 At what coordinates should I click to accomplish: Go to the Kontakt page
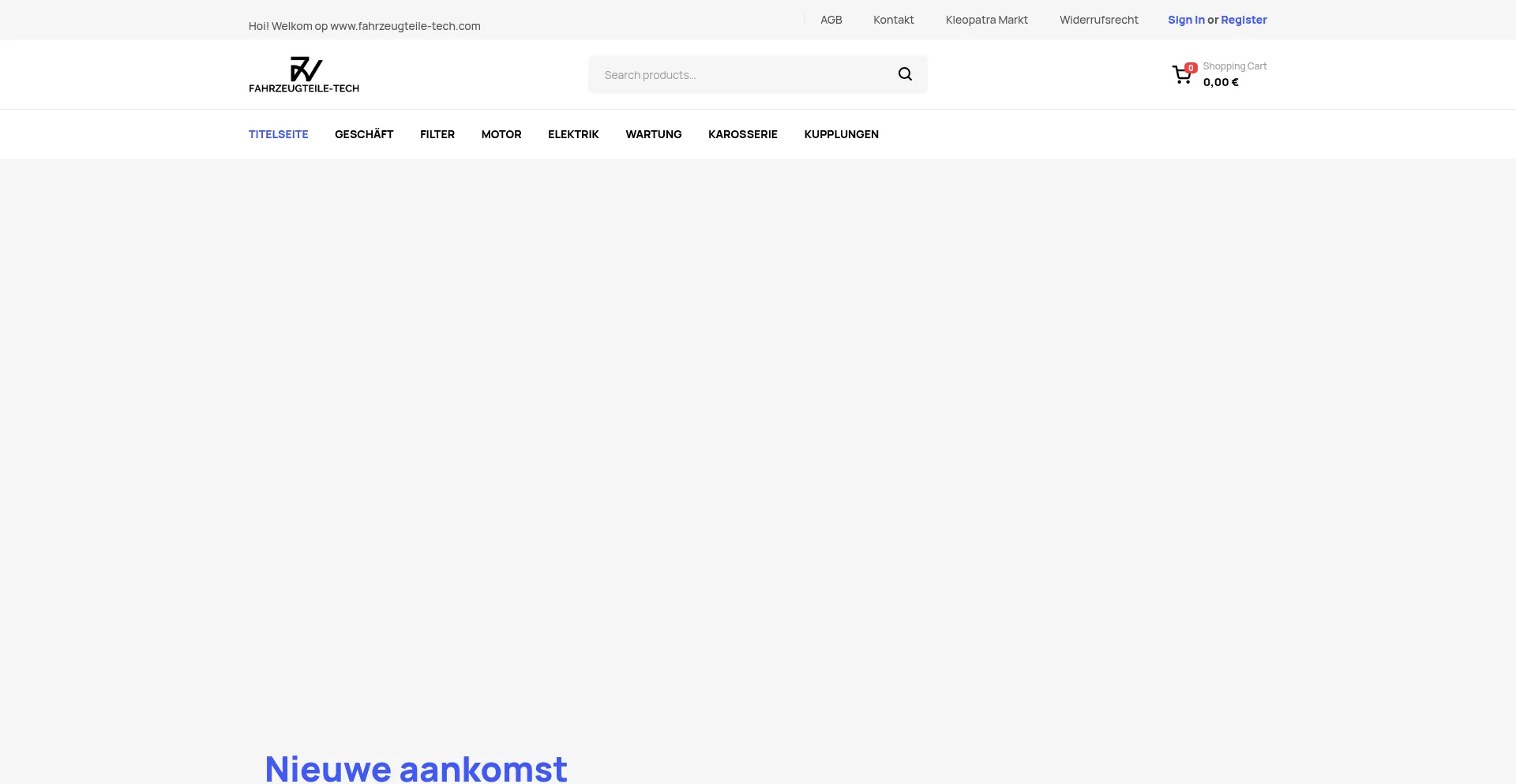coord(893,20)
